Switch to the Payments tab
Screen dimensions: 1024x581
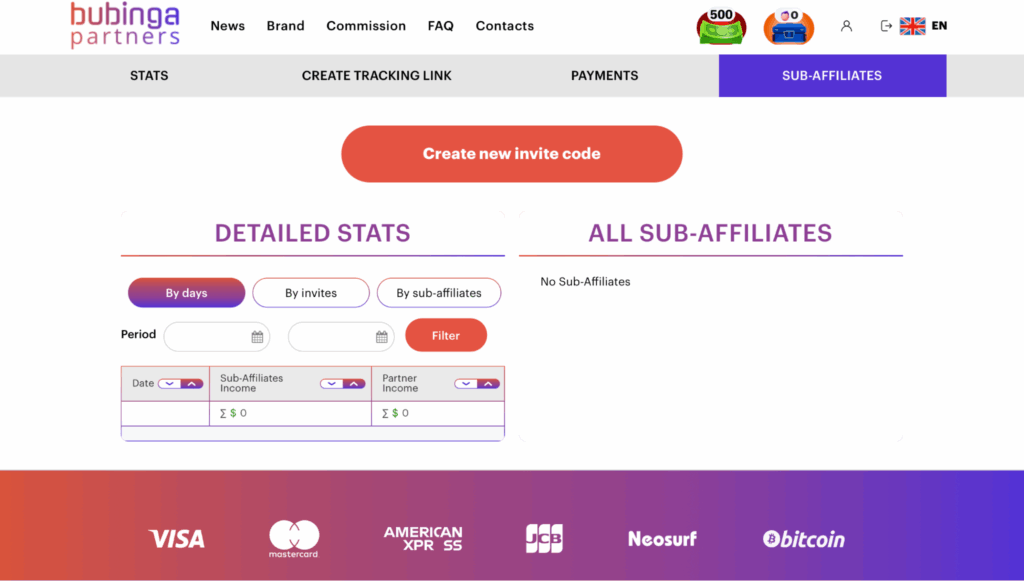[x=604, y=76]
